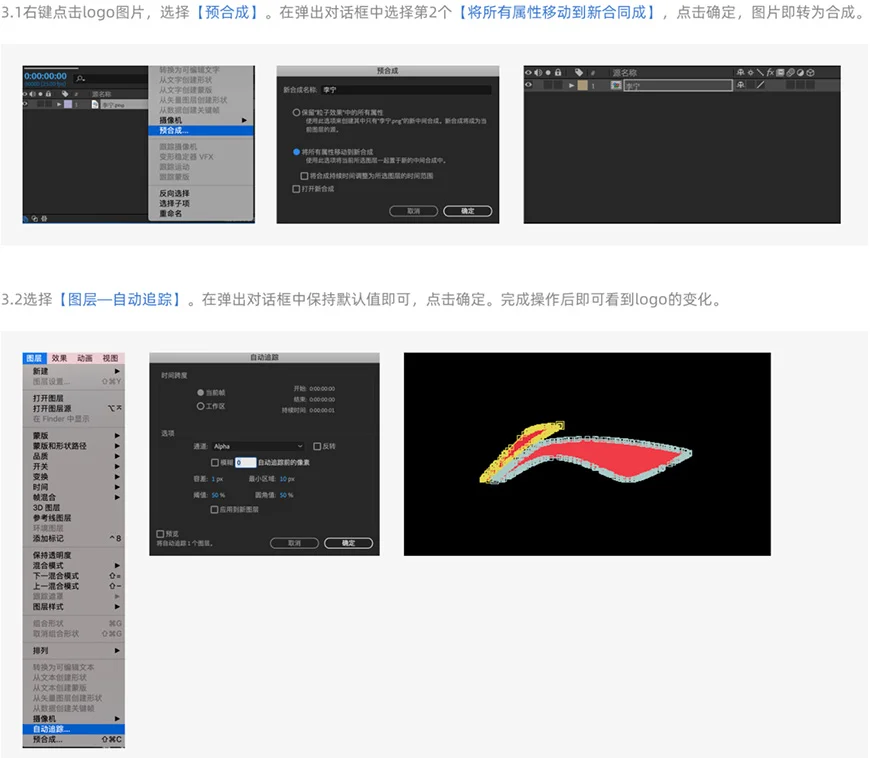Click the lock column icon in right timeline

click(x=558, y=73)
